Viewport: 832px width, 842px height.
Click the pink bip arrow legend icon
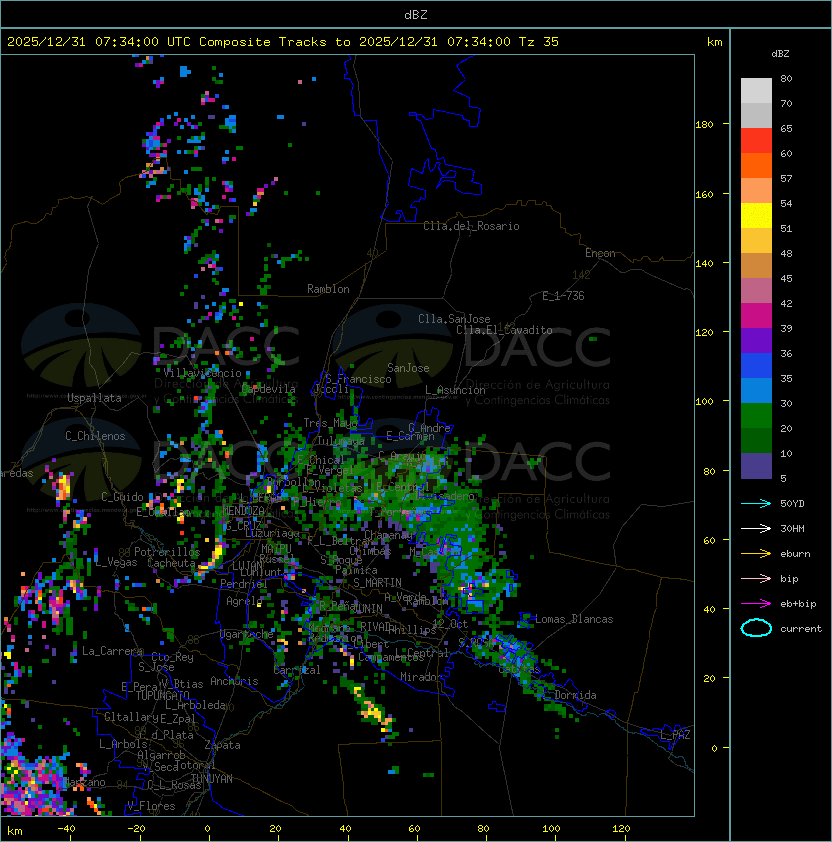(x=756, y=579)
